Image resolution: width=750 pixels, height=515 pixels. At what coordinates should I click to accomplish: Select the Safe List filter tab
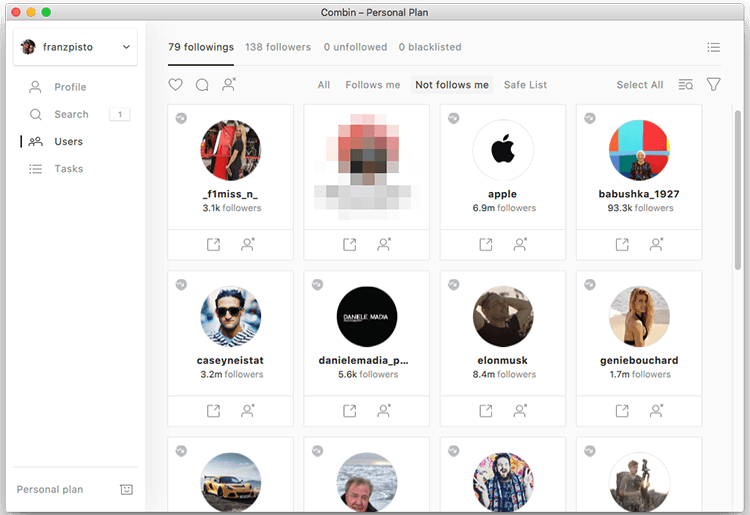click(x=525, y=85)
